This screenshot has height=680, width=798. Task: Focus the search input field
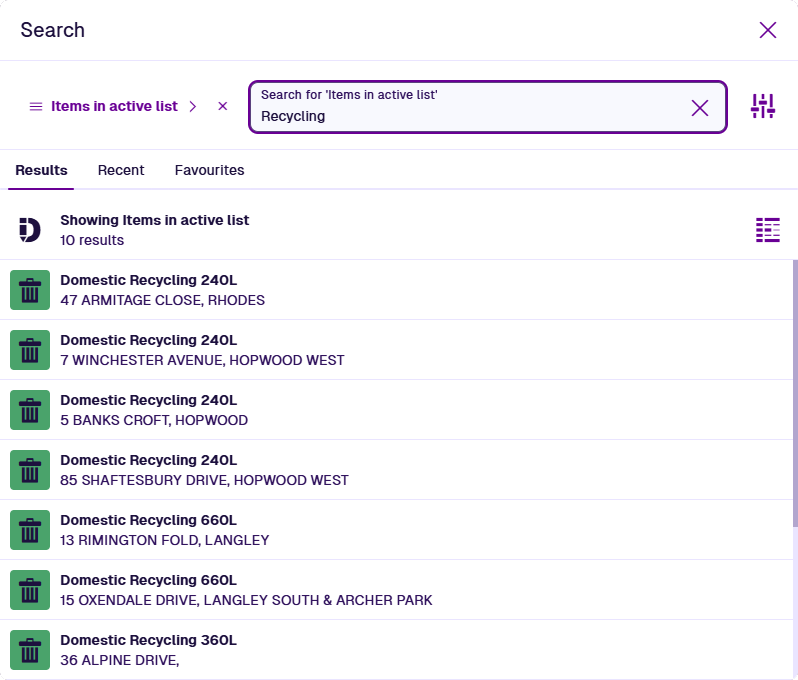[470, 116]
